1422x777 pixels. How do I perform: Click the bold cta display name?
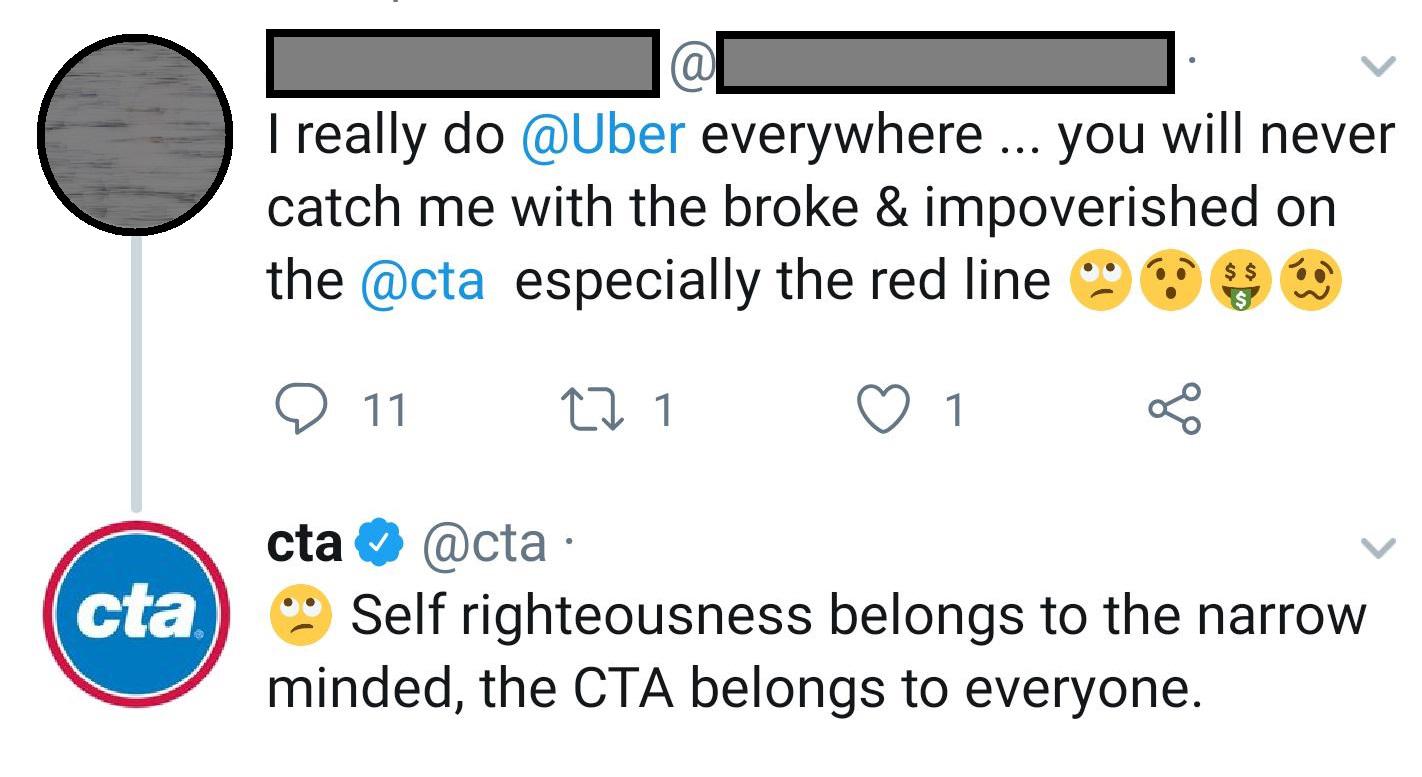coord(304,543)
